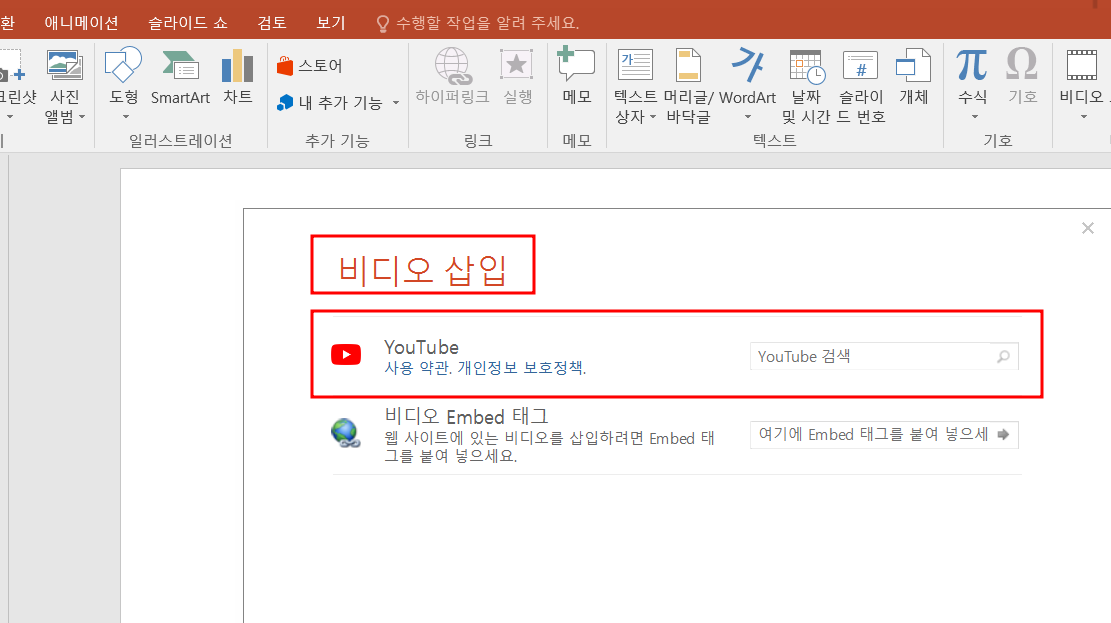Open the Animations (애니메이션) tab
Screen dimensions: 1111x623
point(81,23)
